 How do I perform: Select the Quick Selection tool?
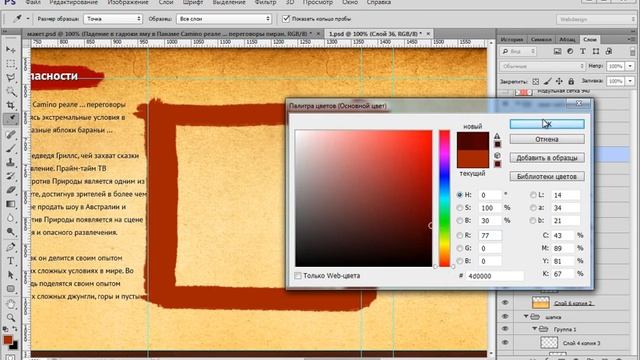pyautogui.click(x=11, y=91)
